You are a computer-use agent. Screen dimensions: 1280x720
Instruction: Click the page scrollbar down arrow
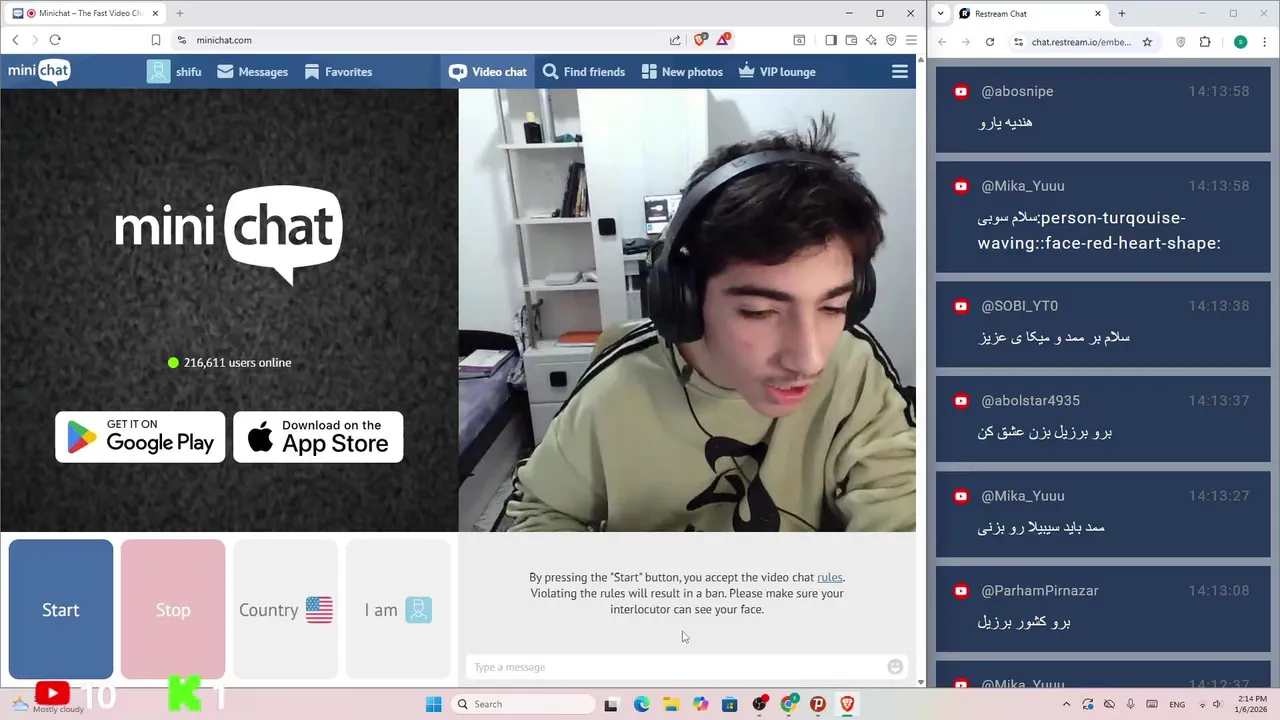coord(921,682)
